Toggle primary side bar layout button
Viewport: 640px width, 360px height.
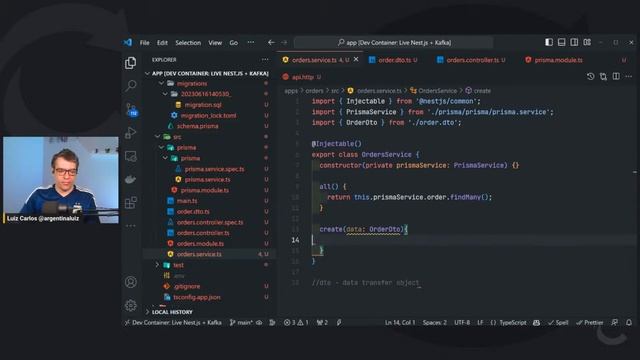pos(549,42)
